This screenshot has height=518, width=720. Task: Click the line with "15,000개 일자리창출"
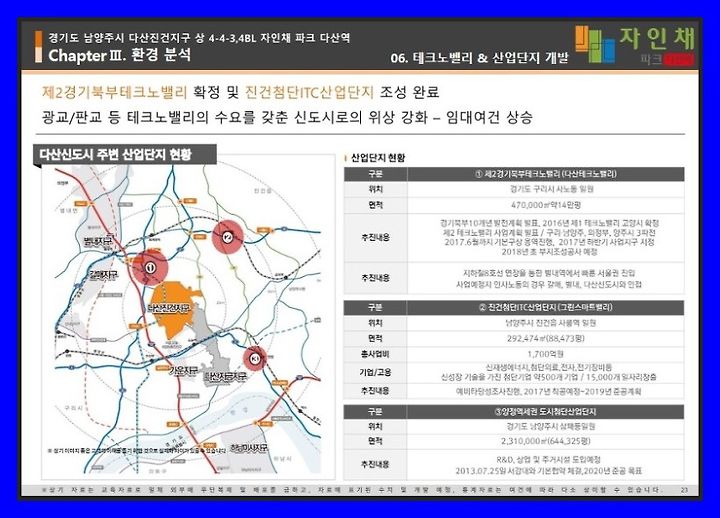pos(548,377)
